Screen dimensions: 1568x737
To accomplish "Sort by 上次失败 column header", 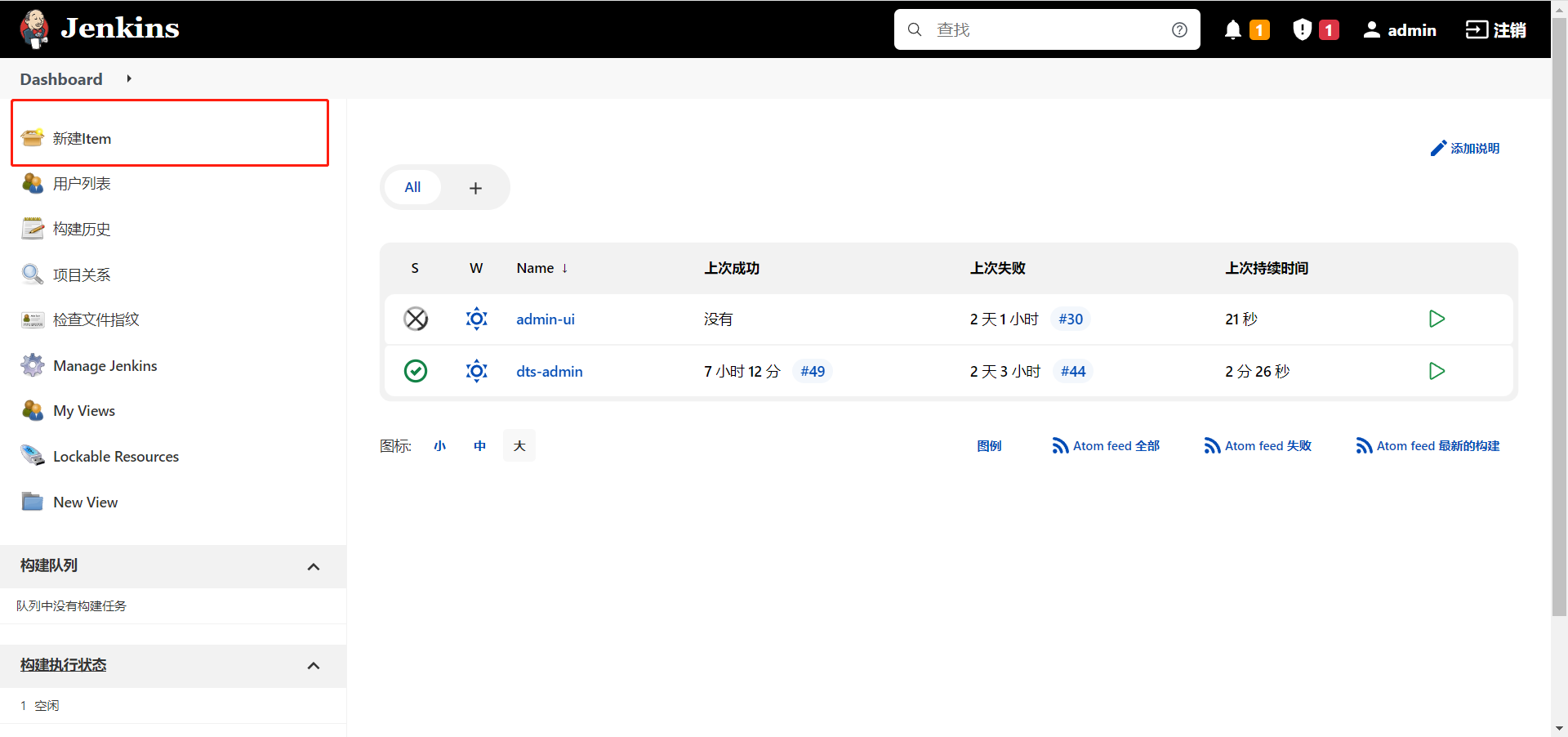I will click(997, 268).
